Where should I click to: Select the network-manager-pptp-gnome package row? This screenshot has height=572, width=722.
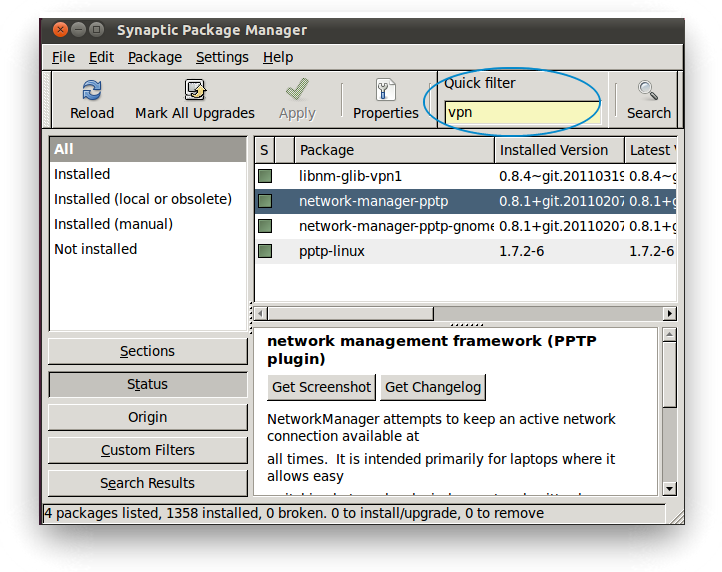pos(466,226)
